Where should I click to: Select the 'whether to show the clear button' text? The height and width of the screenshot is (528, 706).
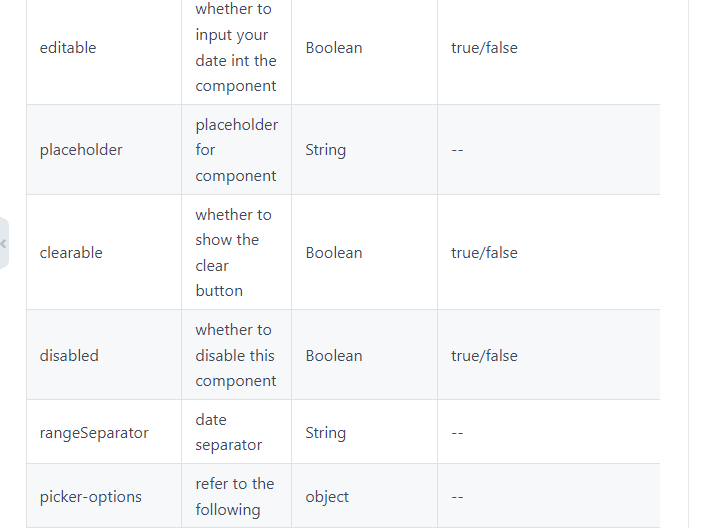234,253
